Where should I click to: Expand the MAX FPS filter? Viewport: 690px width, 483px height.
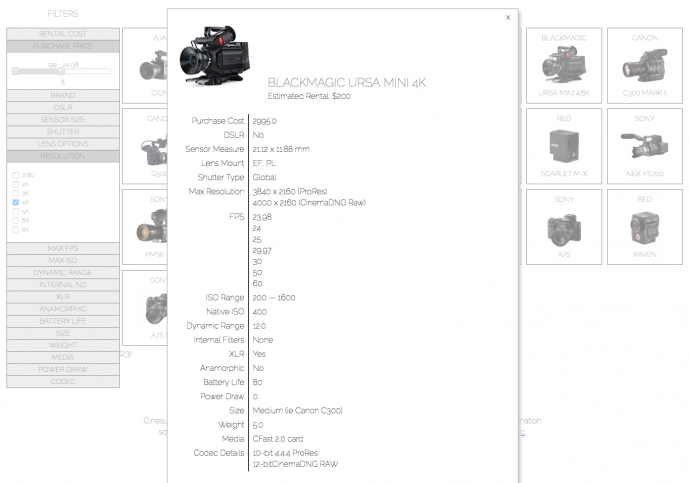[x=63, y=249]
